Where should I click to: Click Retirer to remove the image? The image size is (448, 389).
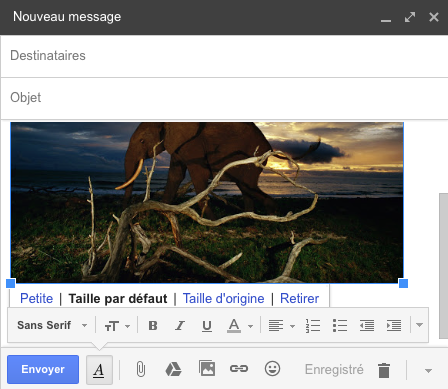(x=299, y=299)
